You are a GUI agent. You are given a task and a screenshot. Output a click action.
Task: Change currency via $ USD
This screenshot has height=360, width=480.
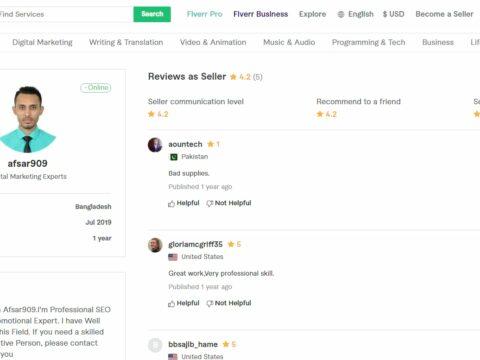(x=393, y=14)
